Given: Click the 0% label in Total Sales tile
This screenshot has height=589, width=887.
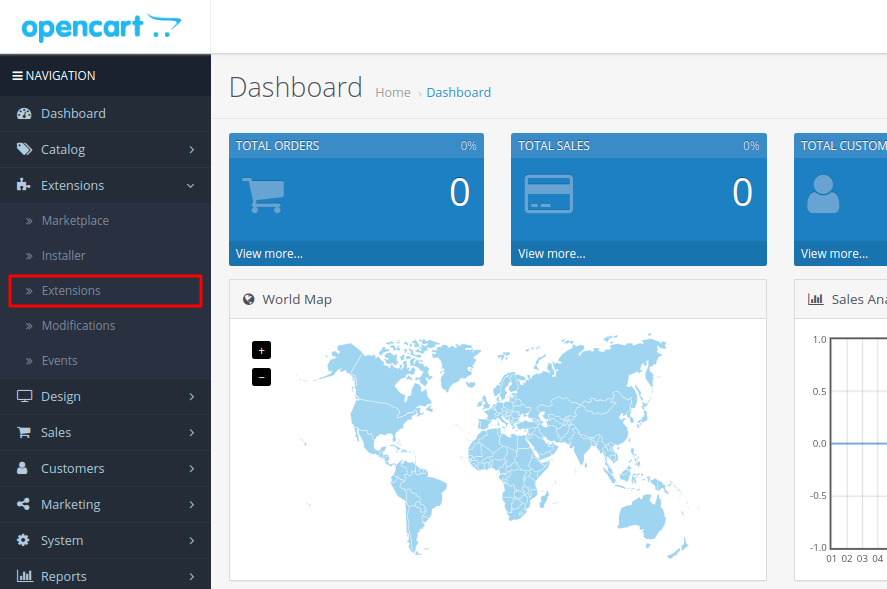Looking at the screenshot, I should click(x=751, y=146).
